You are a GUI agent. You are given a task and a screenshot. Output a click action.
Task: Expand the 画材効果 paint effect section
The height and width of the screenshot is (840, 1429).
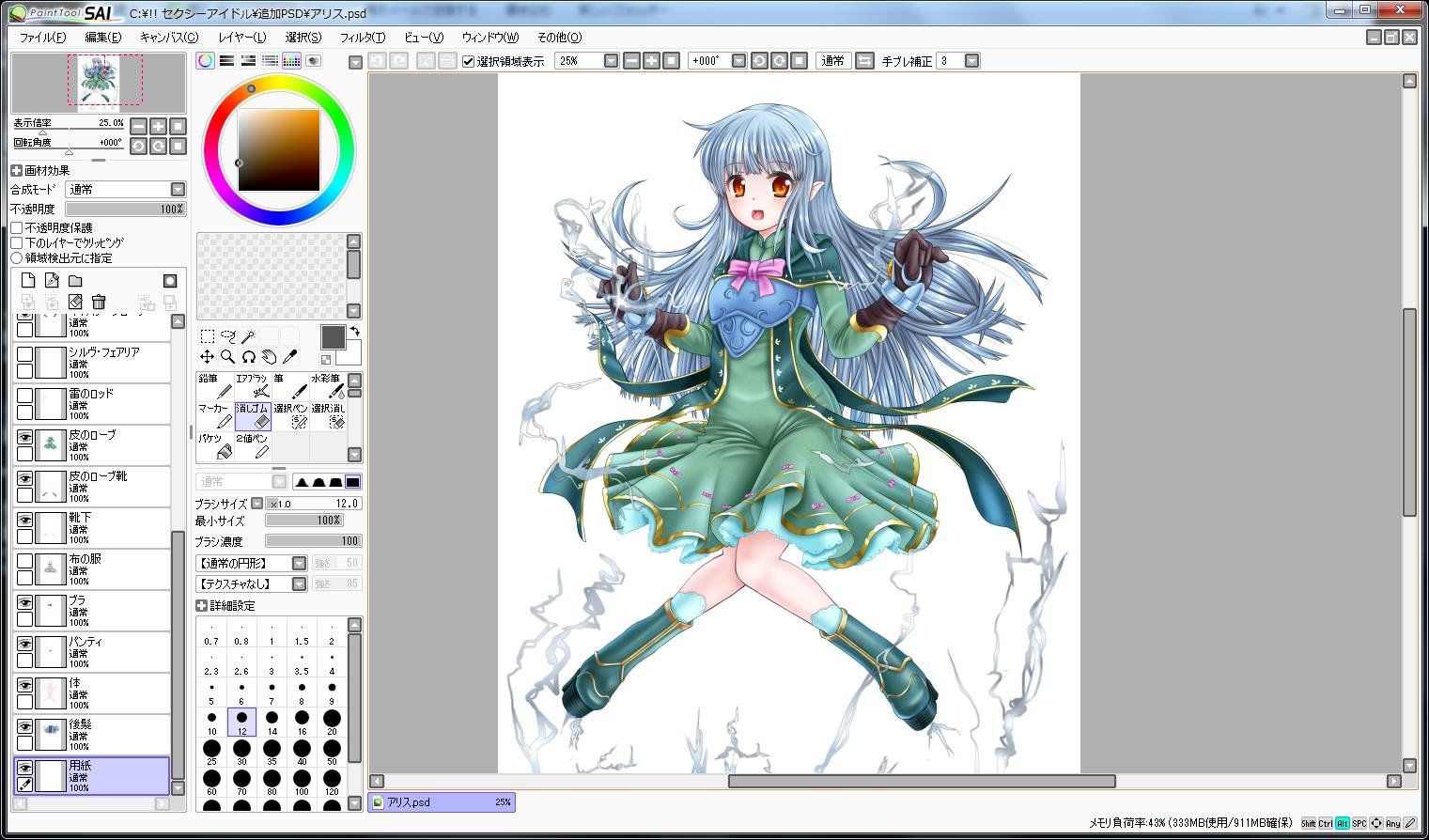[16, 171]
